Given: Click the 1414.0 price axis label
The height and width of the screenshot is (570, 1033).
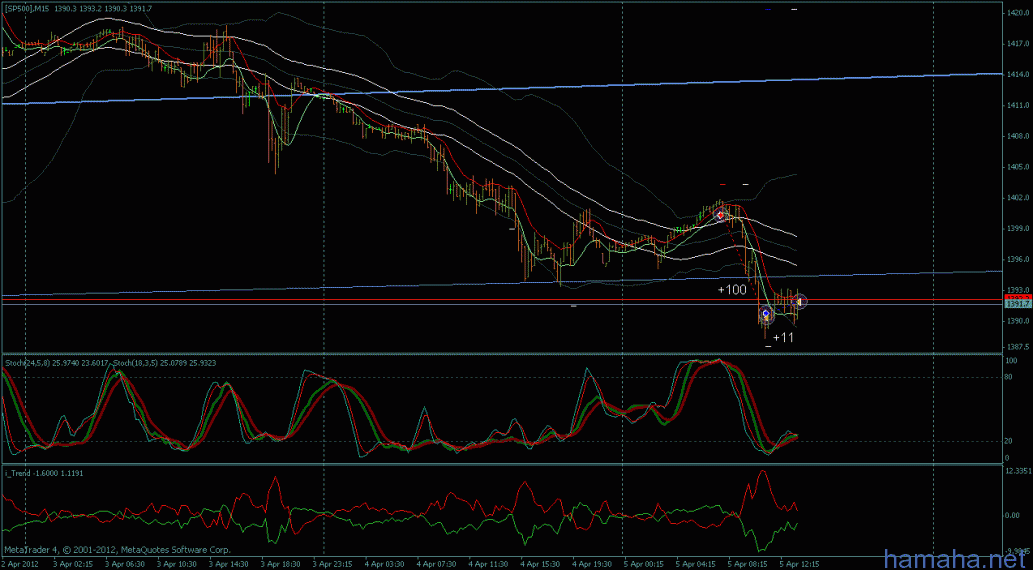Looking at the screenshot, I should [x=1017, y=75].
